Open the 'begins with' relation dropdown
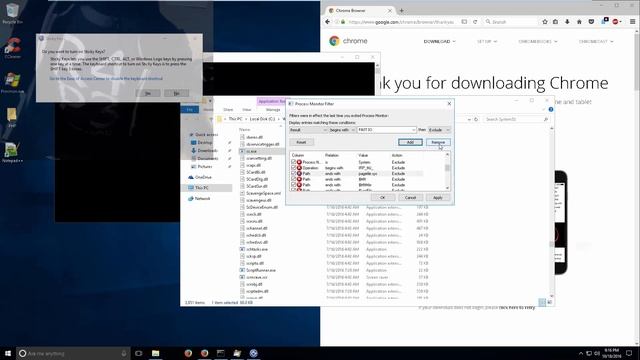This screenshot has height=360, width=640. [x=342, y=130]
